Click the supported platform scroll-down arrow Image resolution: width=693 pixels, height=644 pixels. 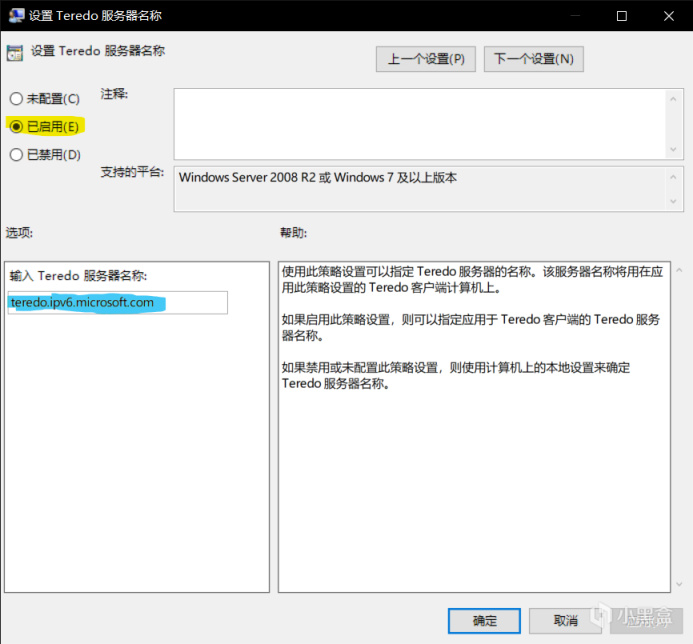673,201
